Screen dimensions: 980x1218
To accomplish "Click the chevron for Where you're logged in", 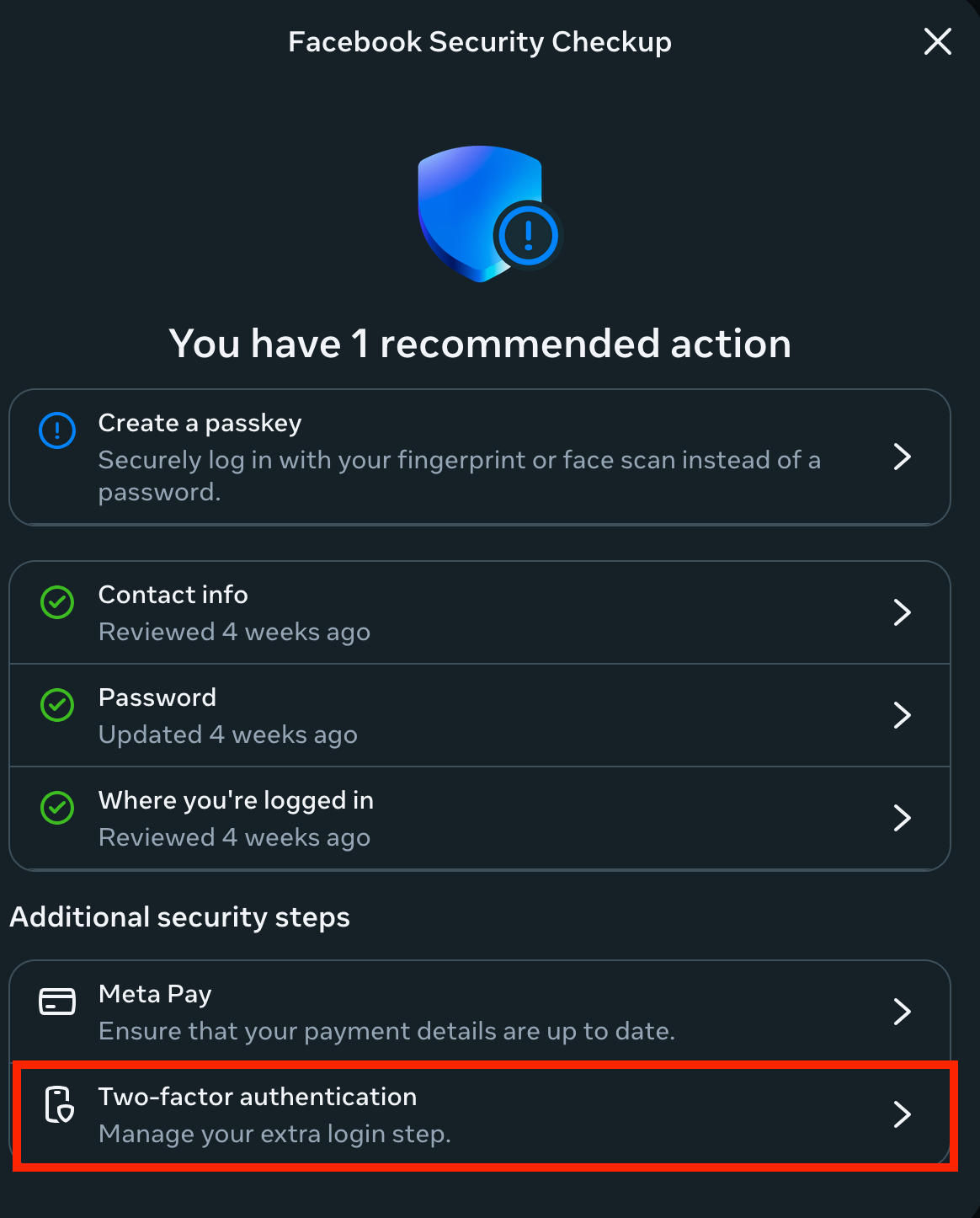I will (x=902, y=818).
